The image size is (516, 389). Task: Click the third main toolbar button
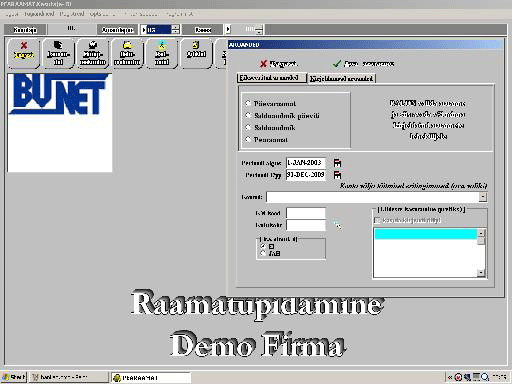point(93,53)
